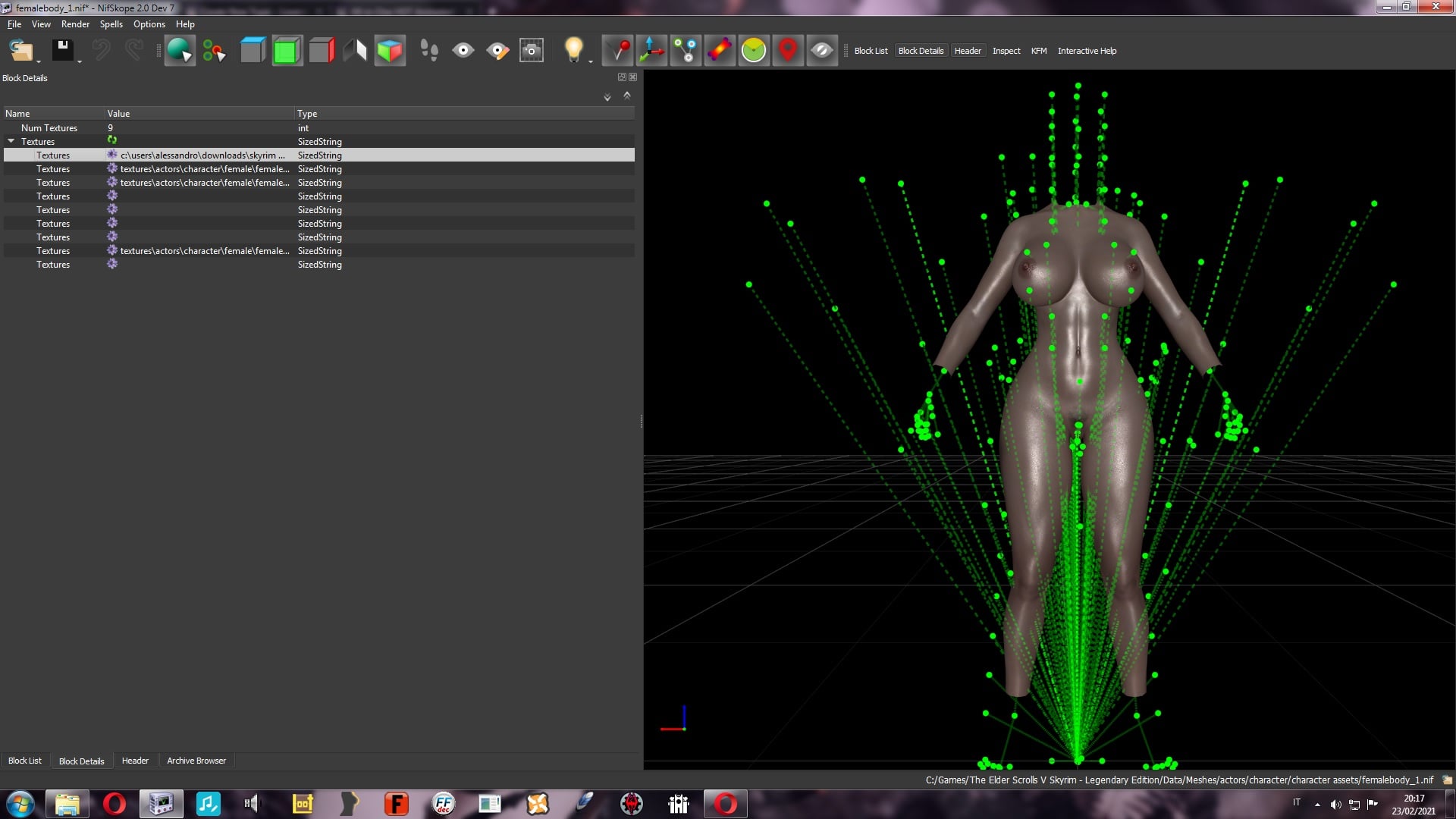Toggle the skeleton nodes display button
Viewport: 1456px width, 819px height.
pos(686,51)
